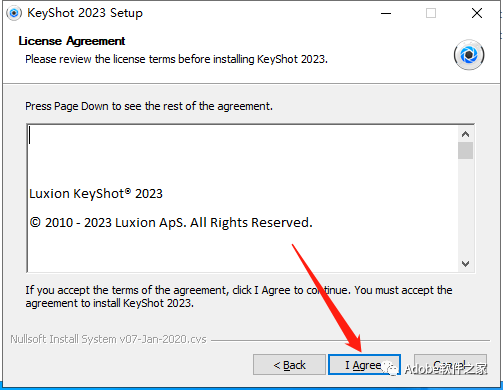
Task: Click the Nullsoft Install System label
Action: 108,339
